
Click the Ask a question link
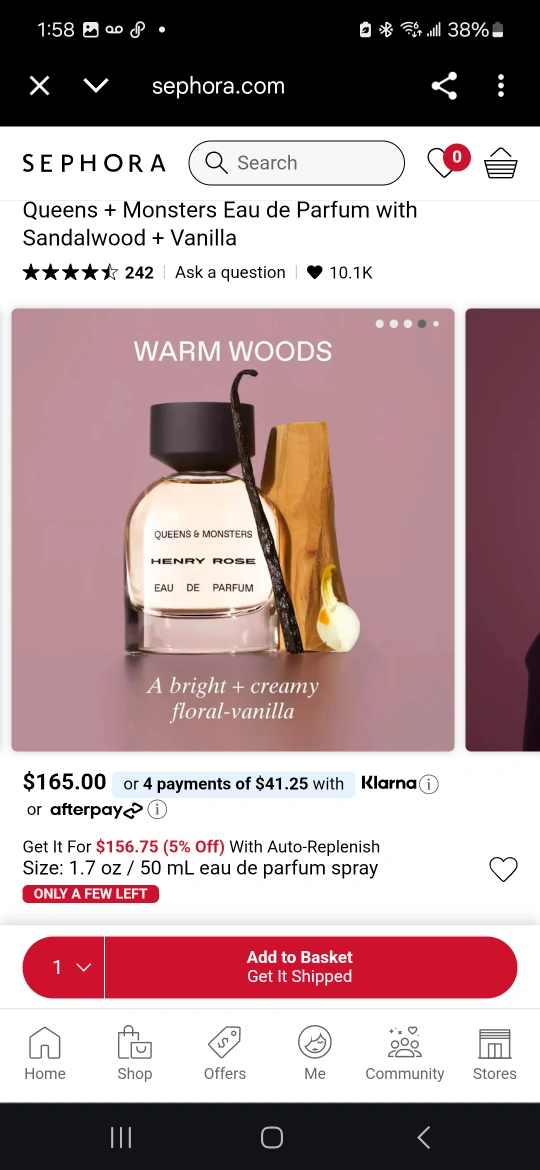point(230,272)
